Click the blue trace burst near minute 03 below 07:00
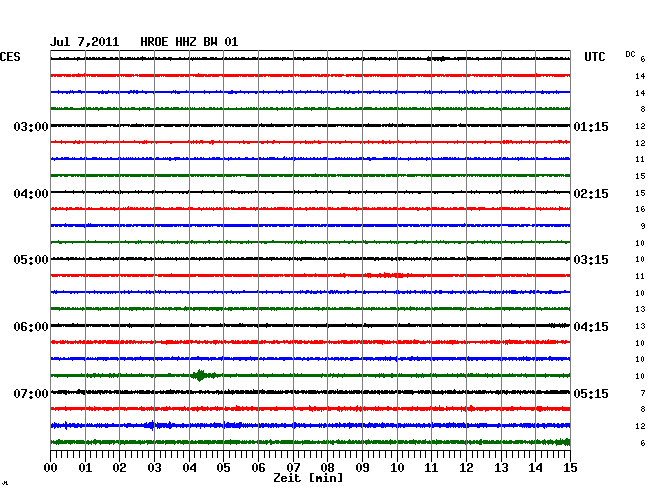The height and width of the screenshot is (494, 650). click(x=155, y=425)
